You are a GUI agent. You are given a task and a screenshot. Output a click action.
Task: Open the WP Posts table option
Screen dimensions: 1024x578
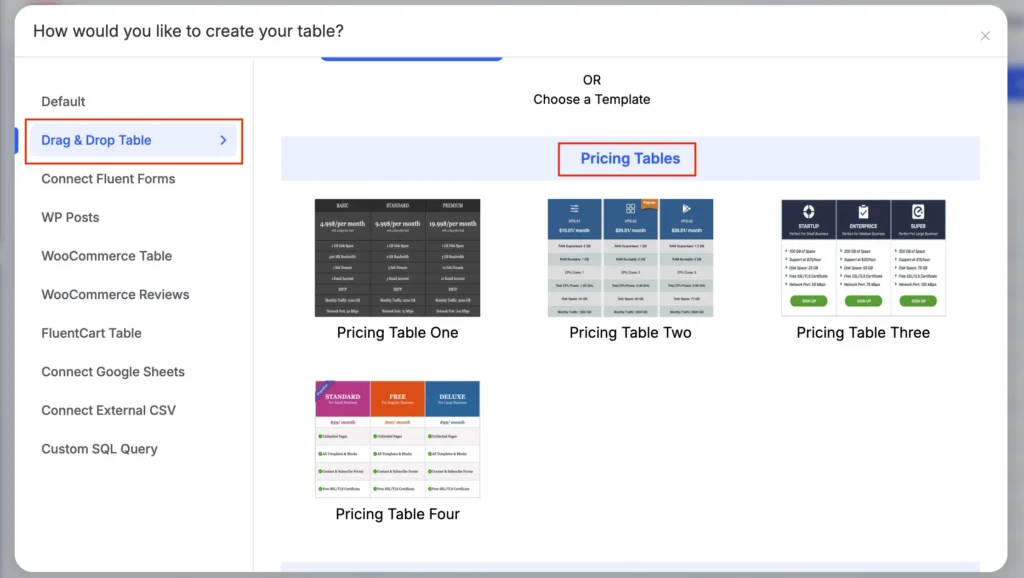coord(70,217)
